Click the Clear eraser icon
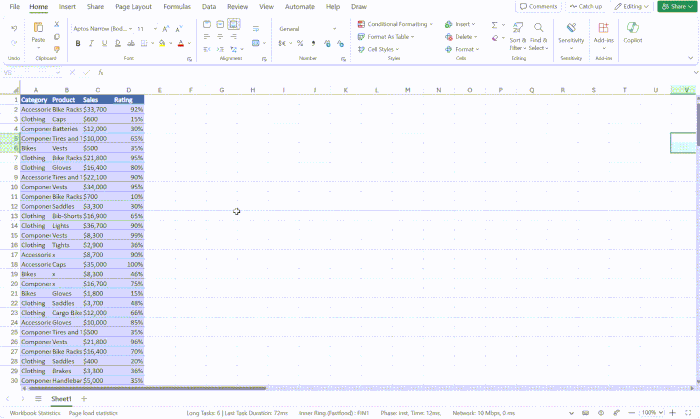Screen dimensions: 700x419 point(495,38)
